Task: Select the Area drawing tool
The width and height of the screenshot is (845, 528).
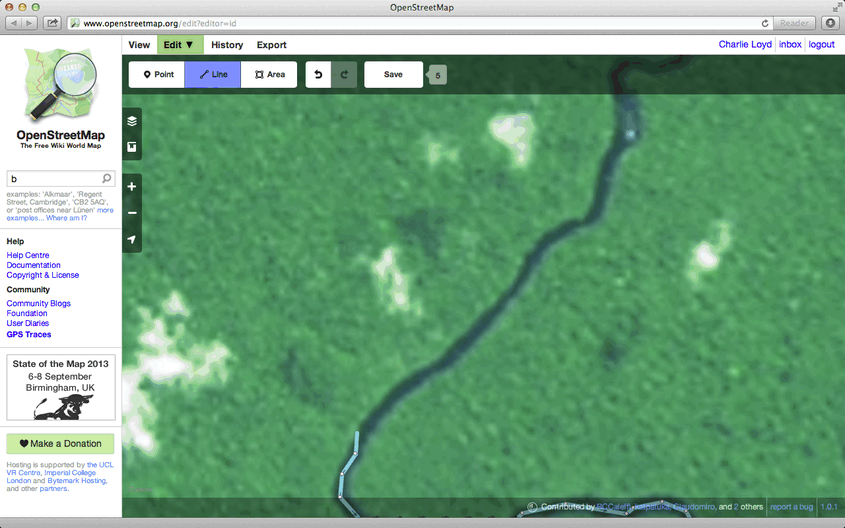Action: 269,75
